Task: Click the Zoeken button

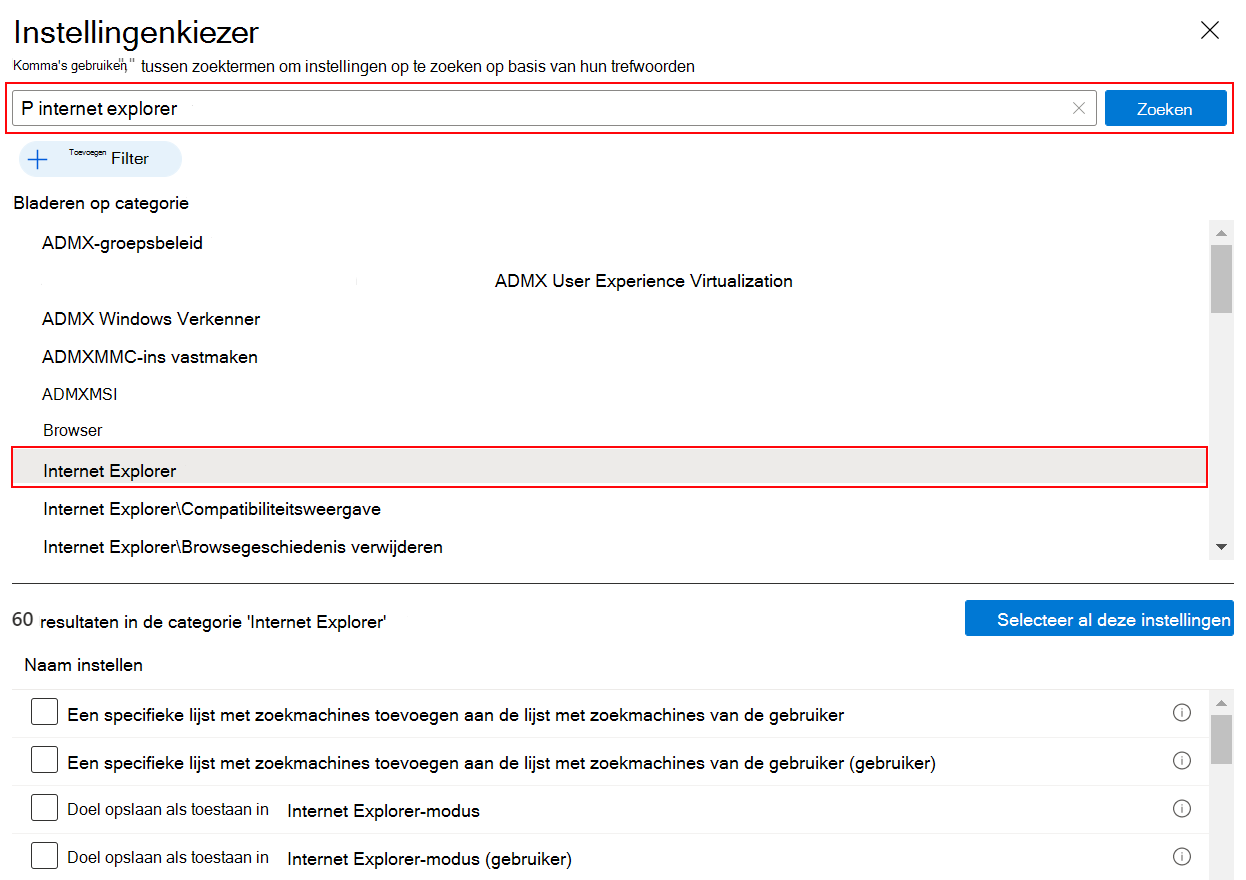Action: pos(1165,108)
